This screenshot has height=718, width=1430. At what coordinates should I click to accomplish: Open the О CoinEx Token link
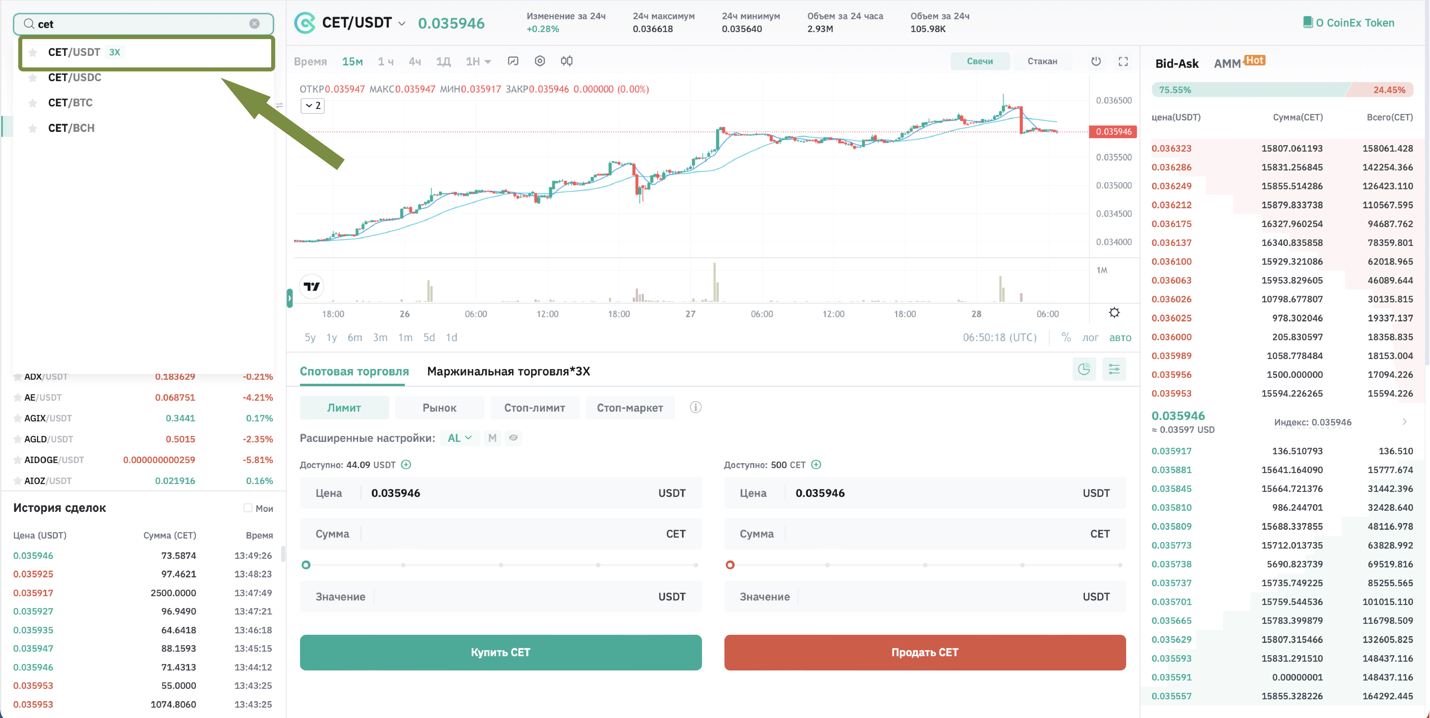click(1355, 22)
